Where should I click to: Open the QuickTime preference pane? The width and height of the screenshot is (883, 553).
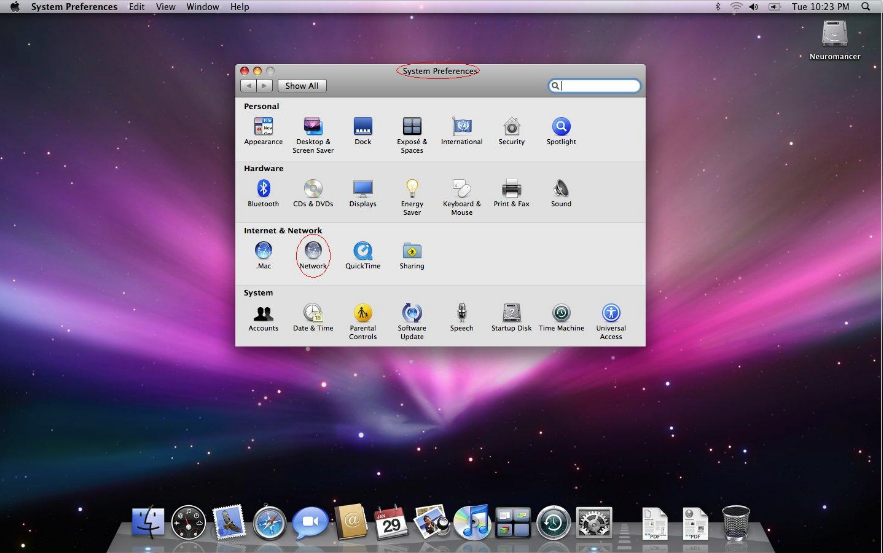click(363, 255)
